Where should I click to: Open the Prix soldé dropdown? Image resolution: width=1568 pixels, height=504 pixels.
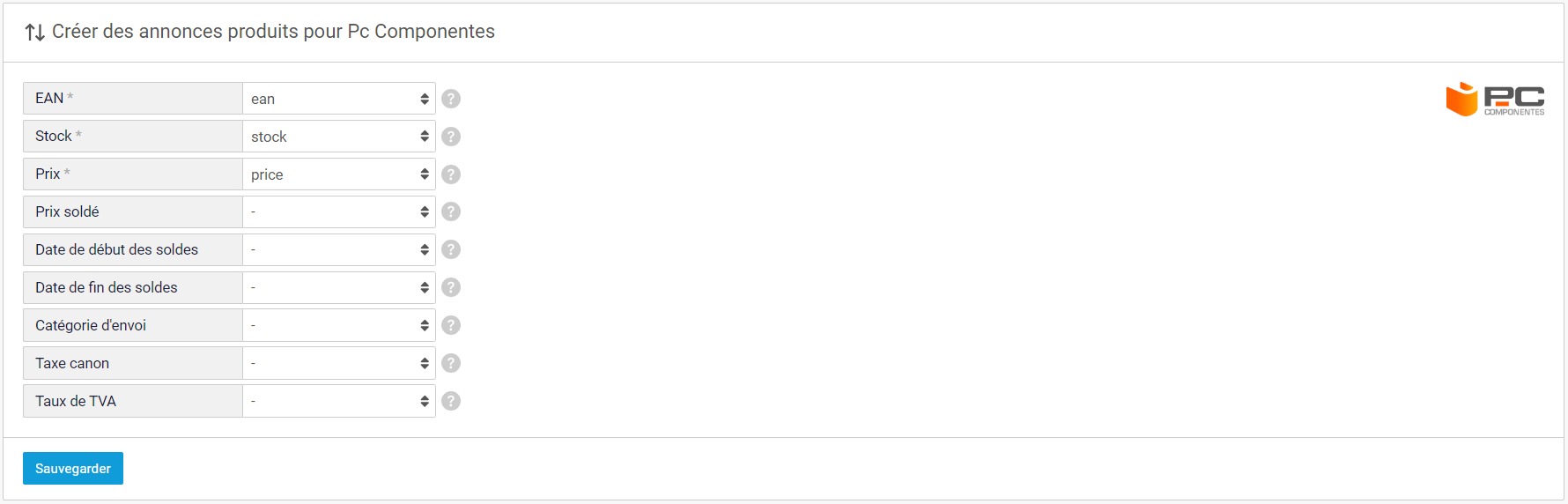(x=339, y=211)
